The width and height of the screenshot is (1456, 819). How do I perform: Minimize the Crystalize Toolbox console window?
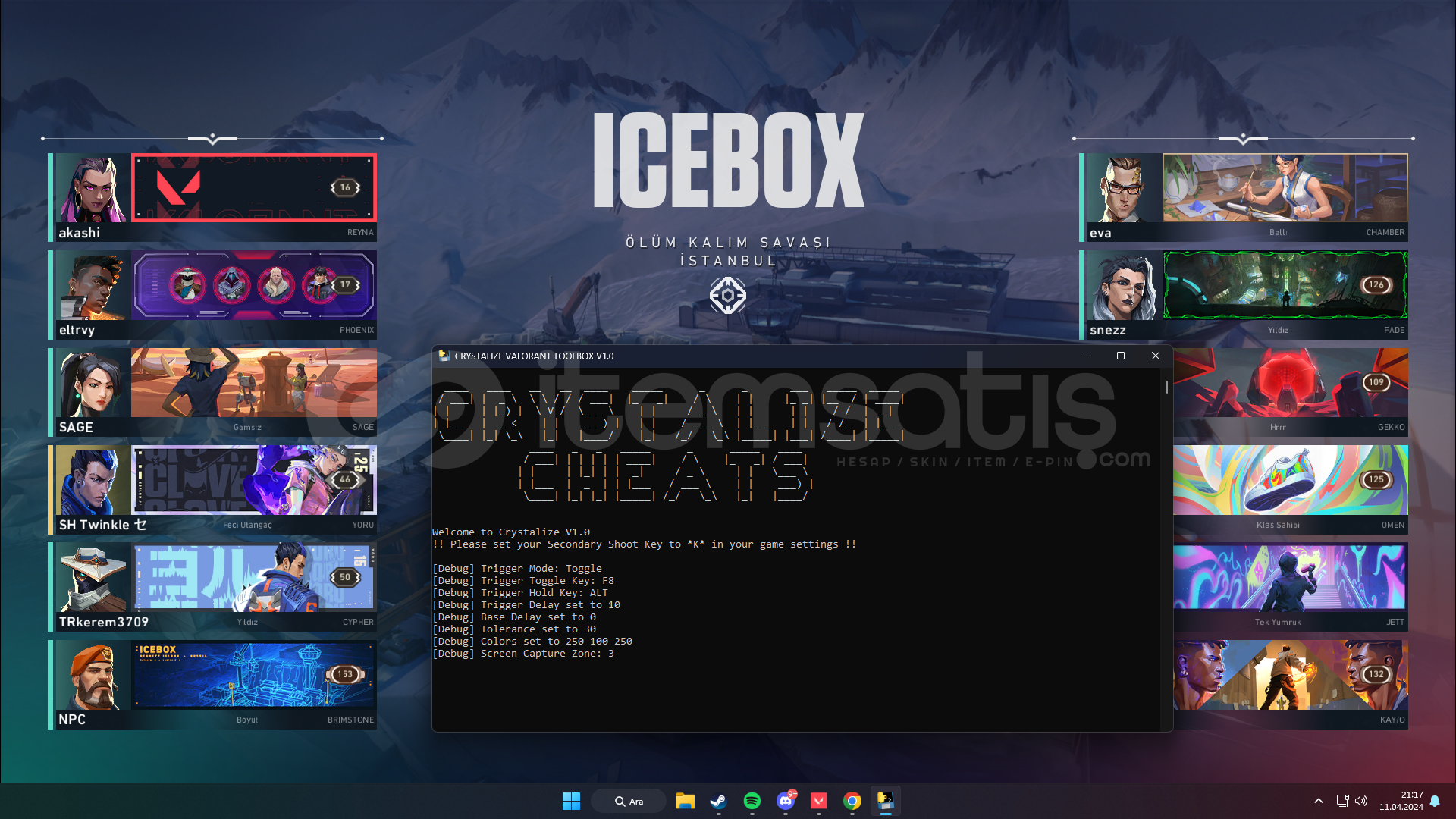point(1086,356)
